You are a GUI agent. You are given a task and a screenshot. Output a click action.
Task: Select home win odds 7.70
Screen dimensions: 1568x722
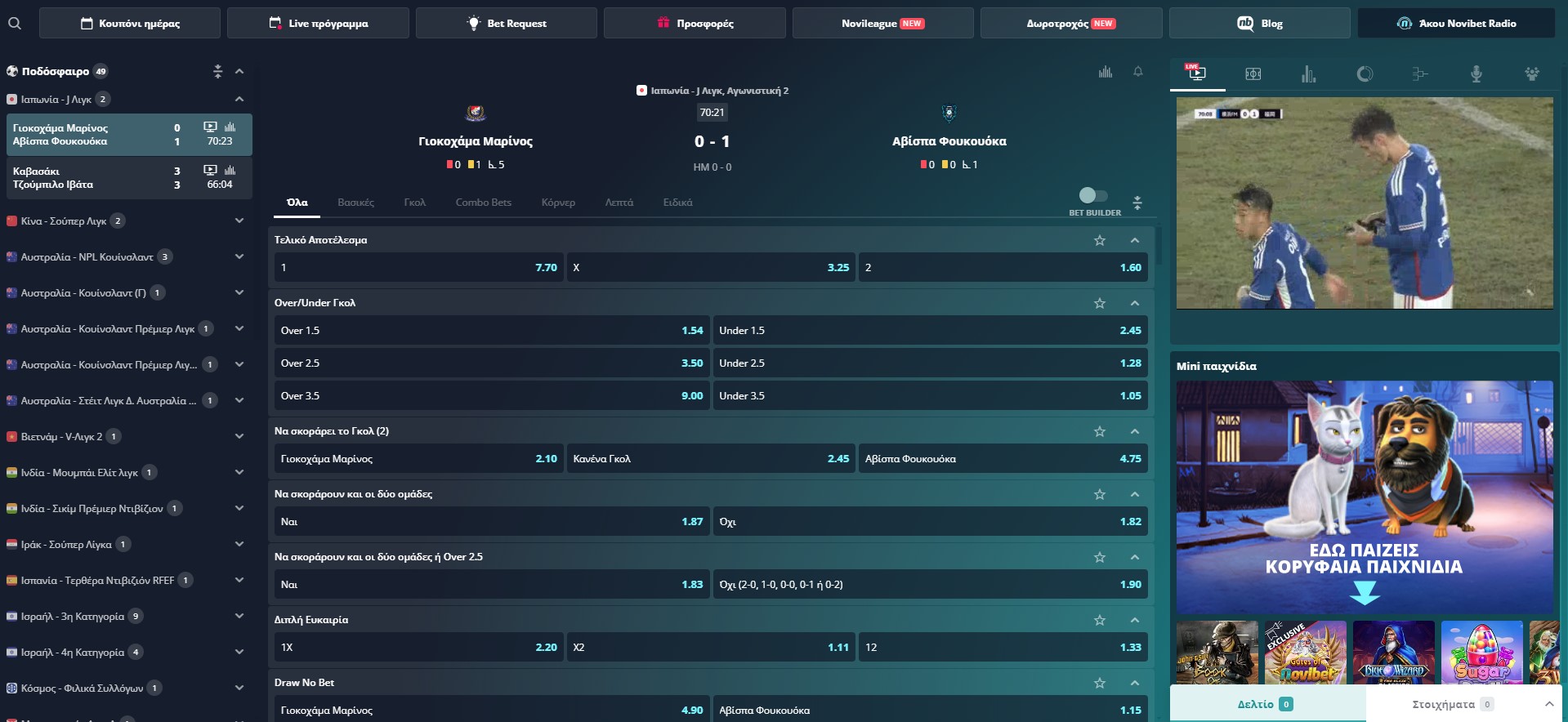pyautogui.click(x=418, y=267)
